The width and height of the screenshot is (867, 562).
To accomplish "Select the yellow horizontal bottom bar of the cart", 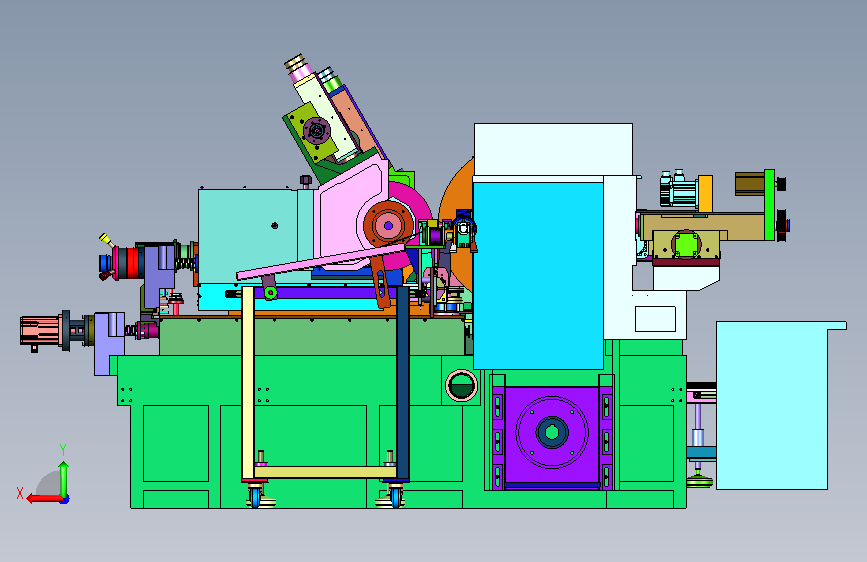I will 325,472.
